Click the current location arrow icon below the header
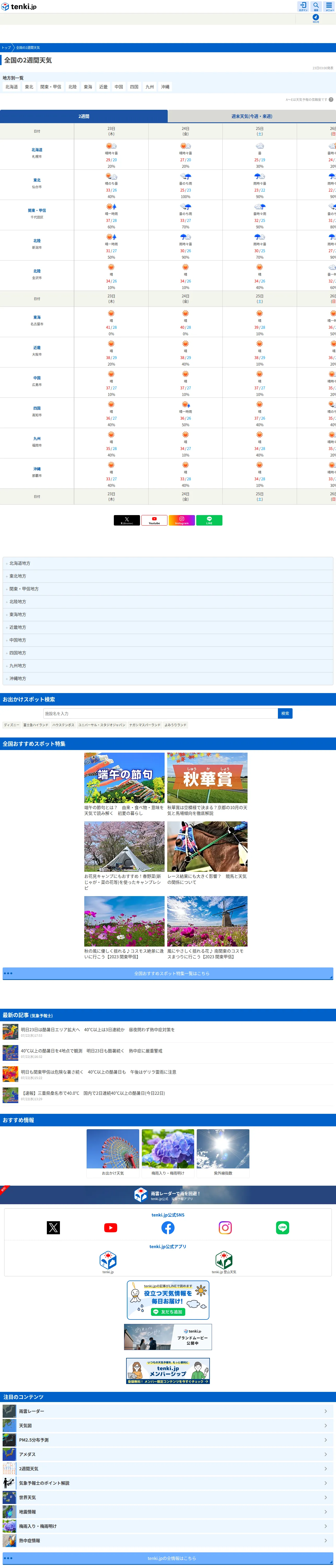 tap(316, 18)
